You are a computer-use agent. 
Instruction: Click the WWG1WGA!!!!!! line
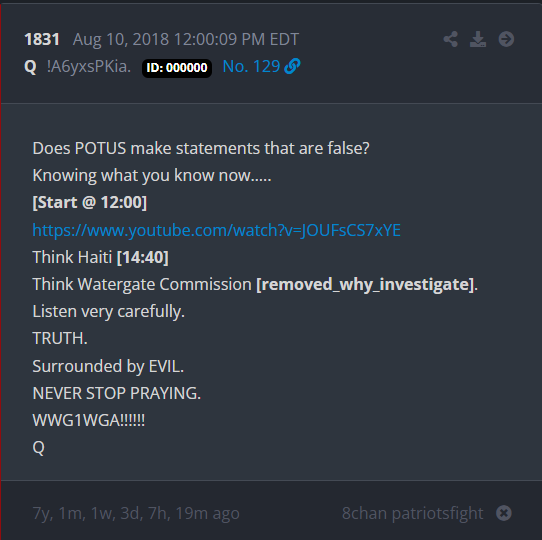[88, 420]
